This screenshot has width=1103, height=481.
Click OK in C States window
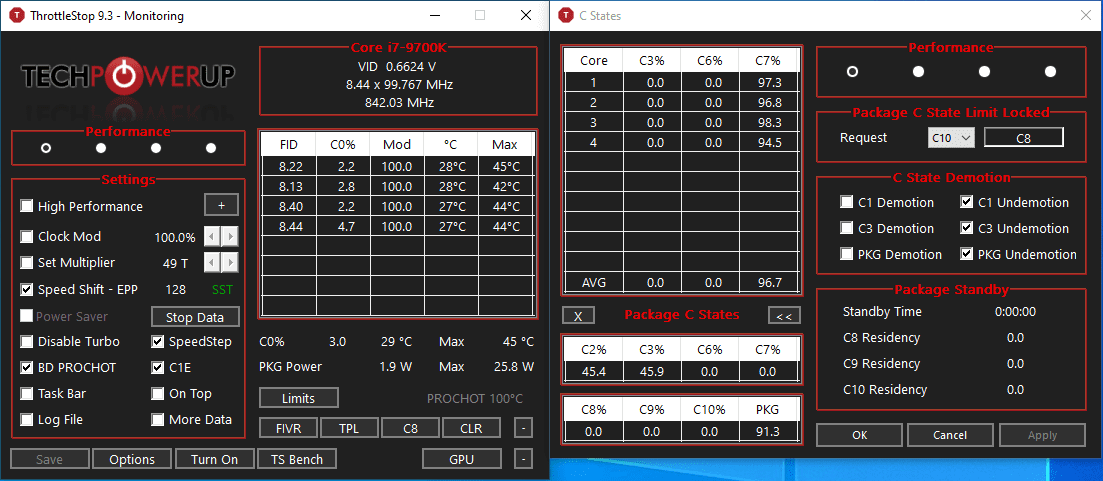(860, 435)
